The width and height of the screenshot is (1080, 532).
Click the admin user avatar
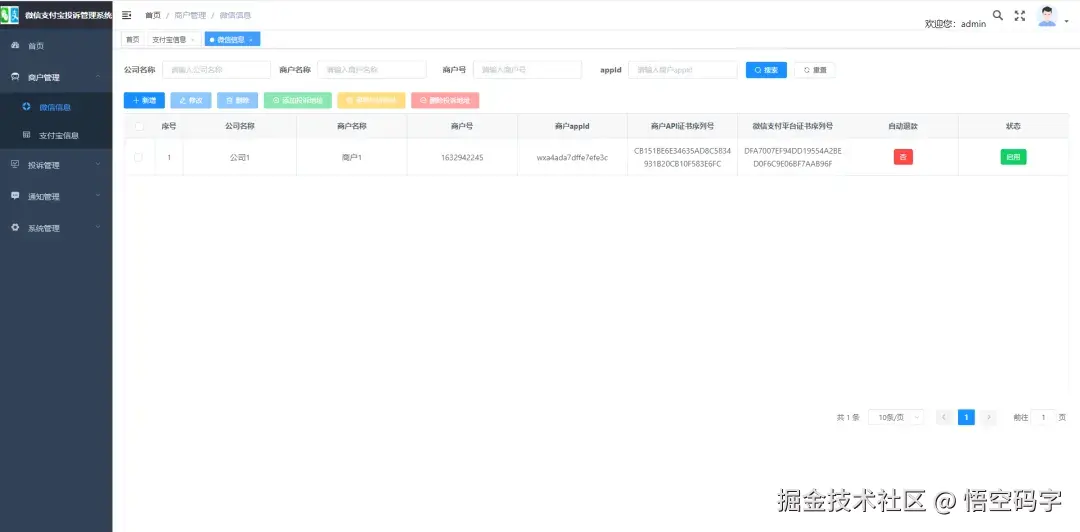coord(1047,16)
